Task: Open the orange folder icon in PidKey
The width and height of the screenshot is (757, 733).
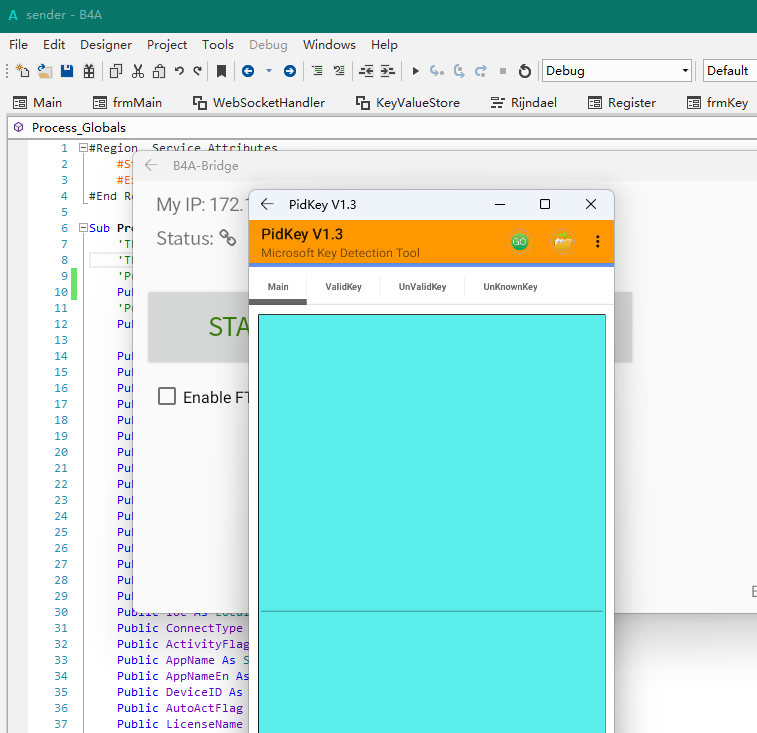Action: click(563, 242)
